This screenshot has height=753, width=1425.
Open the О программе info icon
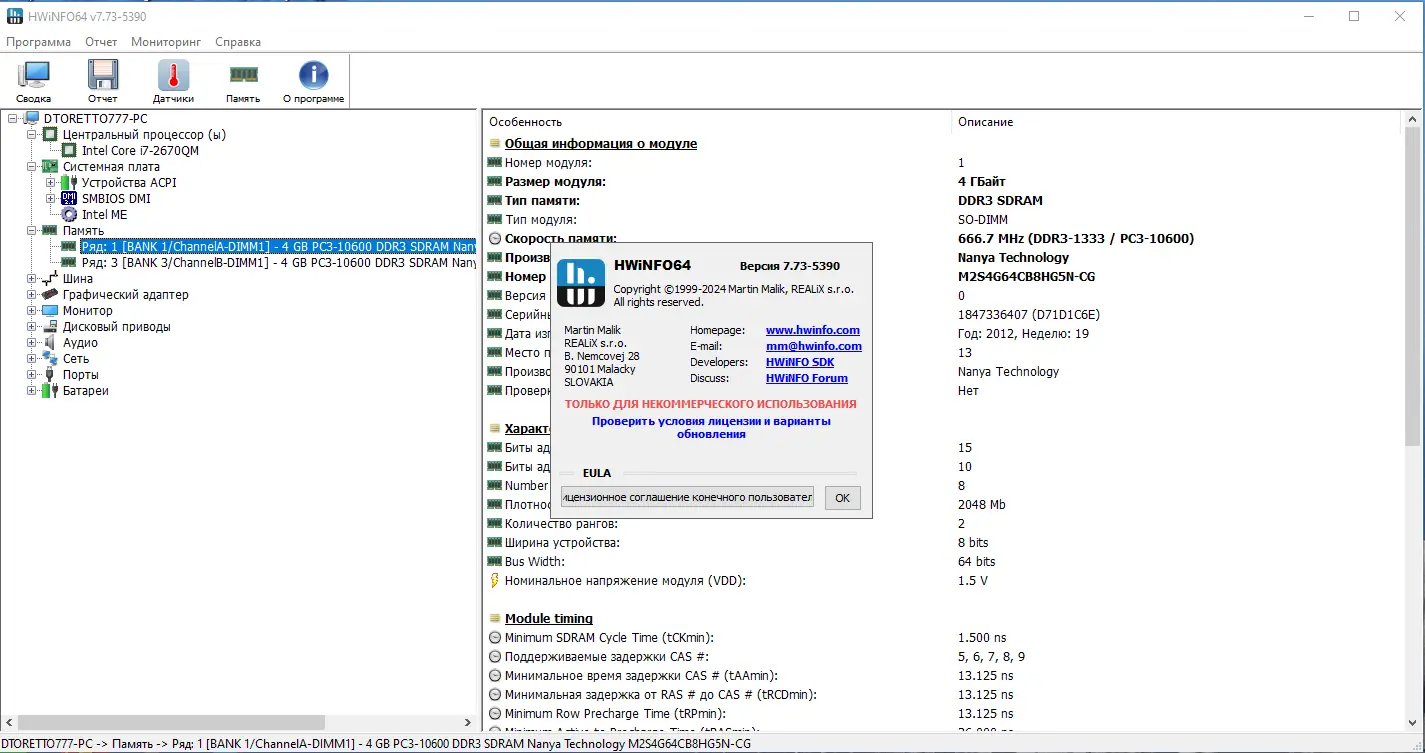click(313, 75)
